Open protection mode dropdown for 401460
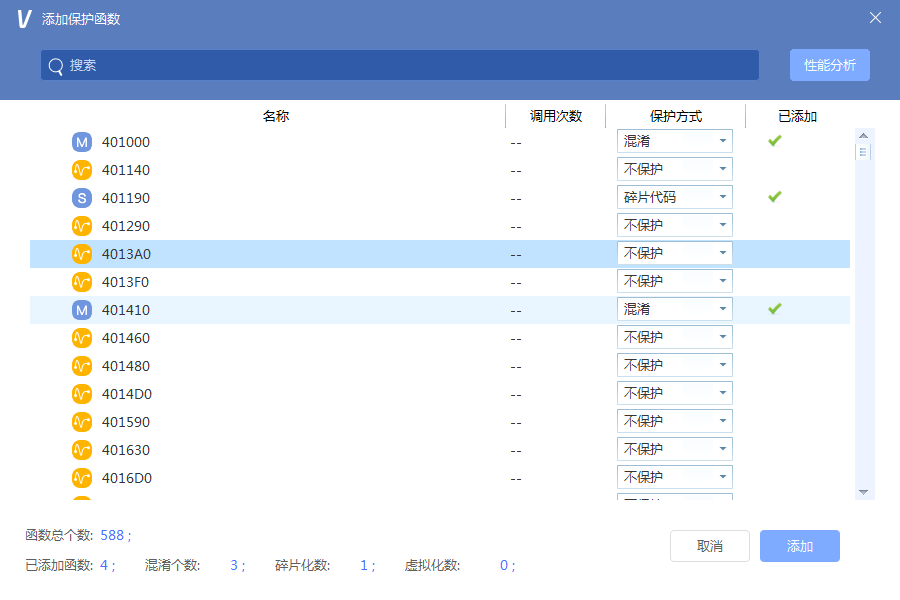The height and width of the screenshot is (600, 900). (x=674, y=337)
